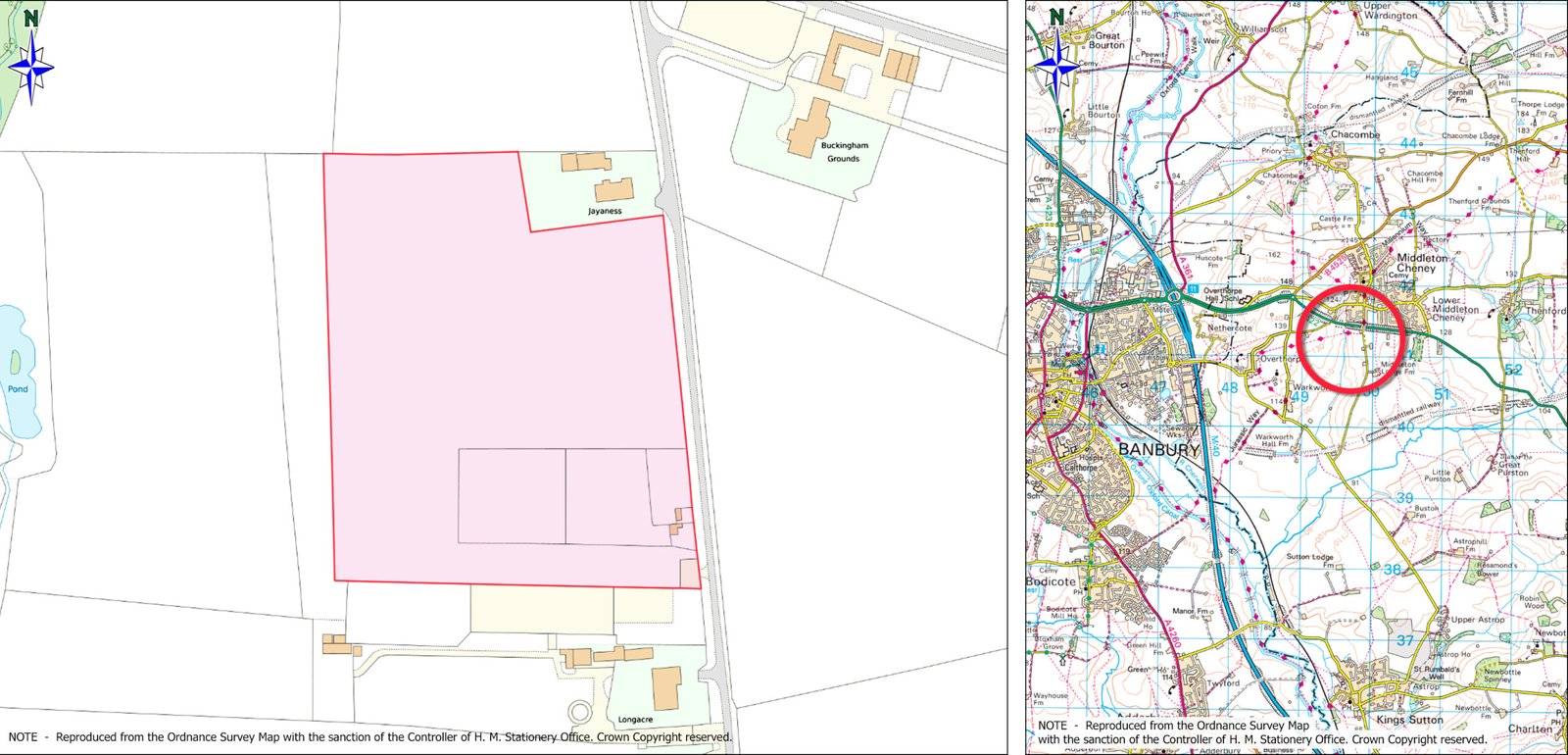Click the Longacre label
Viewport: 1568px width, 755px height.
(x=635, y=719)
